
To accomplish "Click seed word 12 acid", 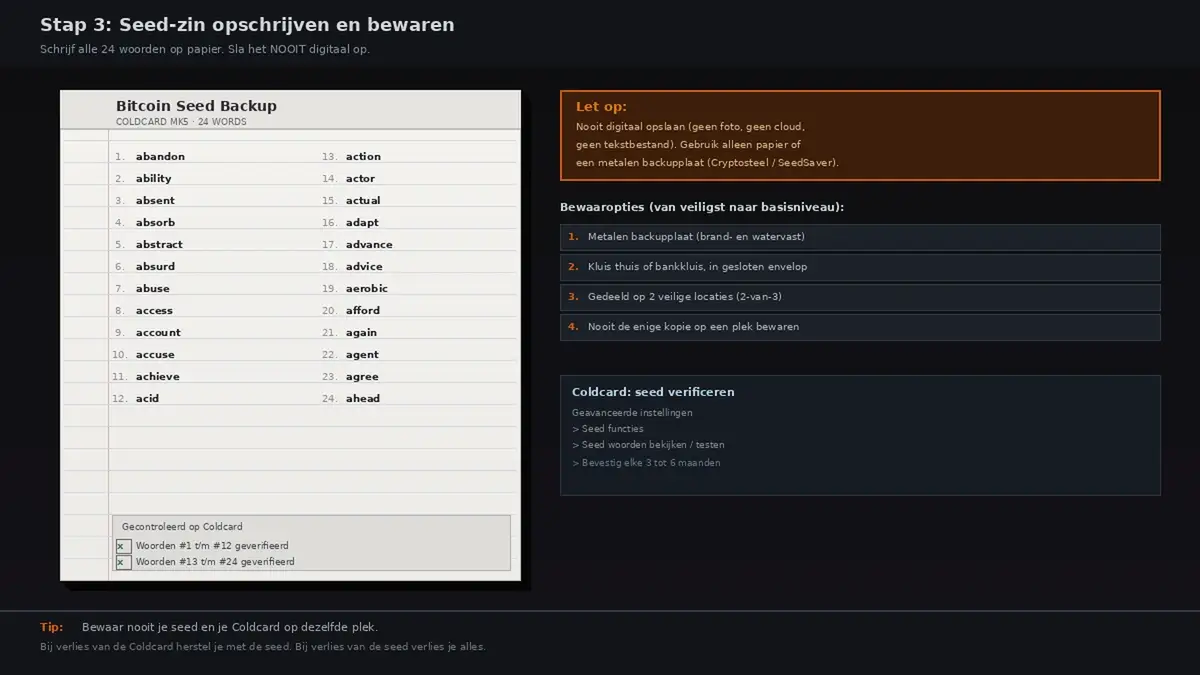I will click(x=147, y=399).
